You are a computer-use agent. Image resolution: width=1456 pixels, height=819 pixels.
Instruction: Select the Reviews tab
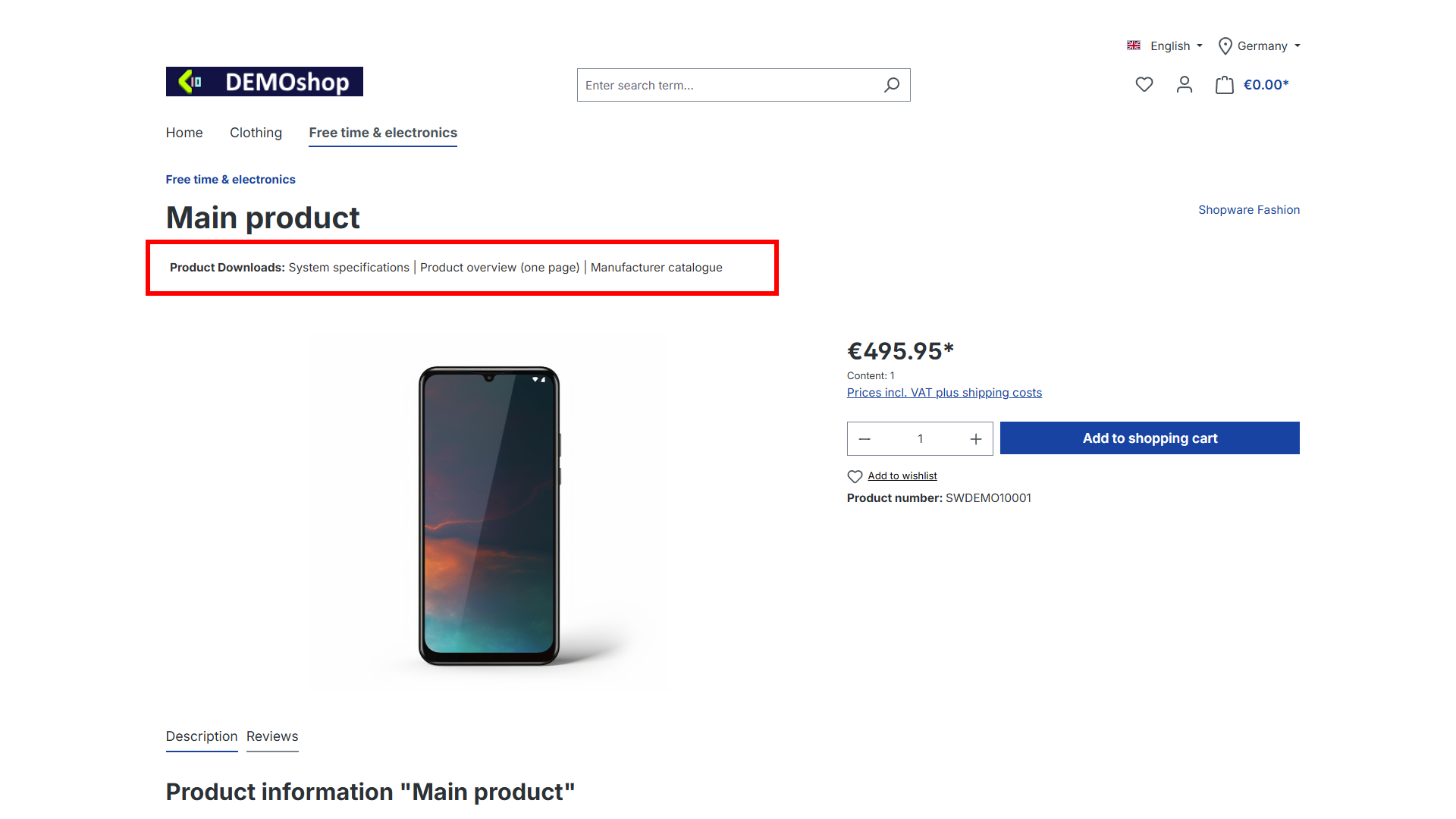273,736
